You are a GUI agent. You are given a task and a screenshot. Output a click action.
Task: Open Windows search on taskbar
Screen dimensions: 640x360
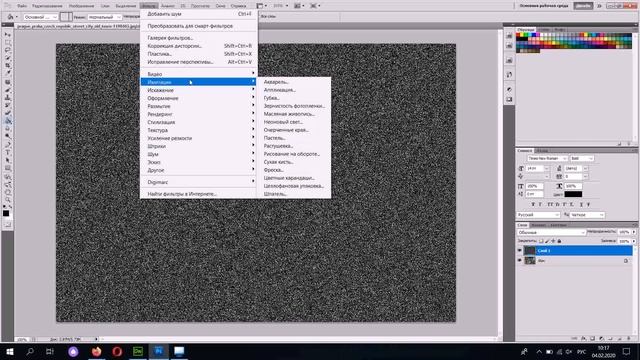pyautogui.click(x=30, y=351)
